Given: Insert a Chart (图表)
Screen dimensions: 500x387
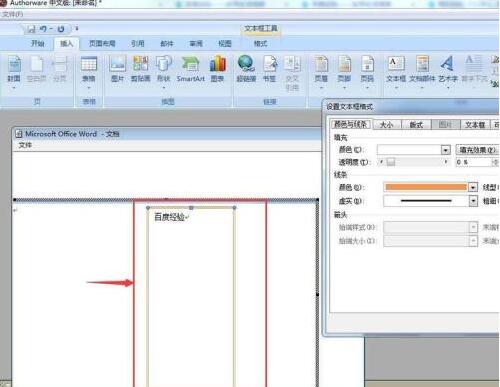Looking at the screenshot, I should click(x=217, y=69).
